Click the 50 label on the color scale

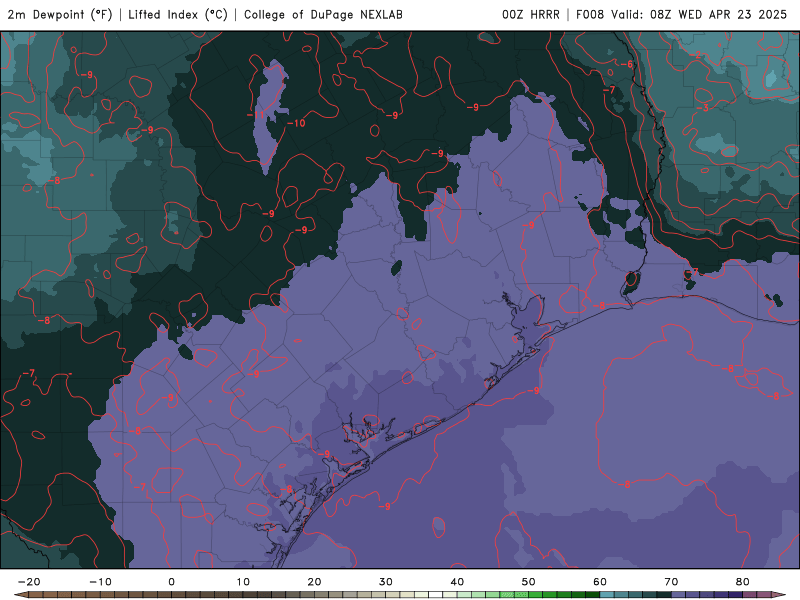point(529,582)
